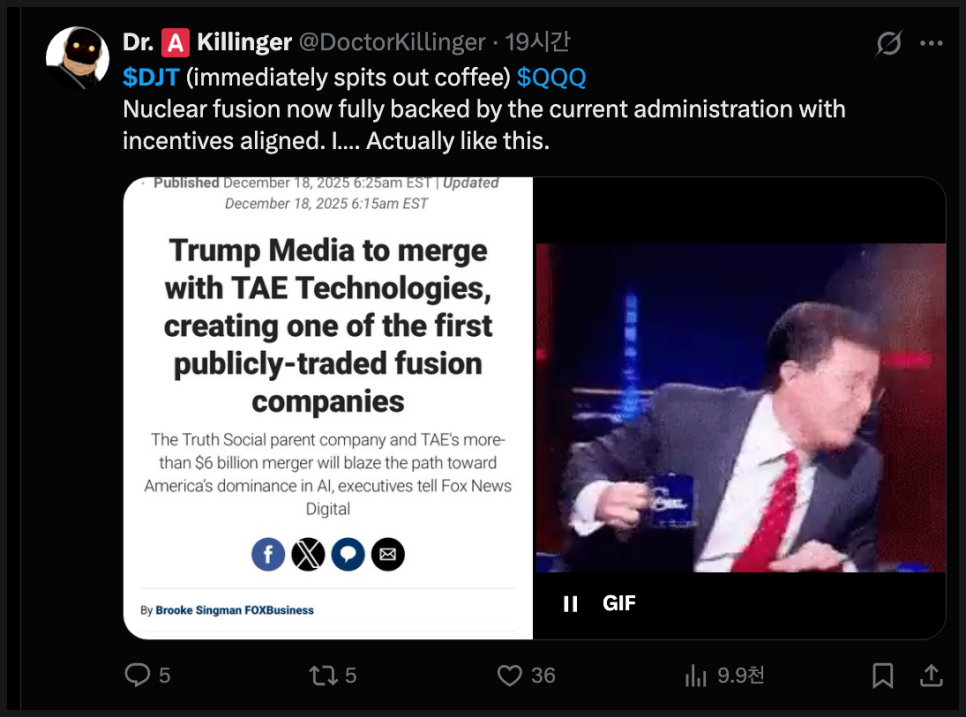Click the Facebook share icon in article
This screenshot has width=966, height=717.
click(268, 554)
